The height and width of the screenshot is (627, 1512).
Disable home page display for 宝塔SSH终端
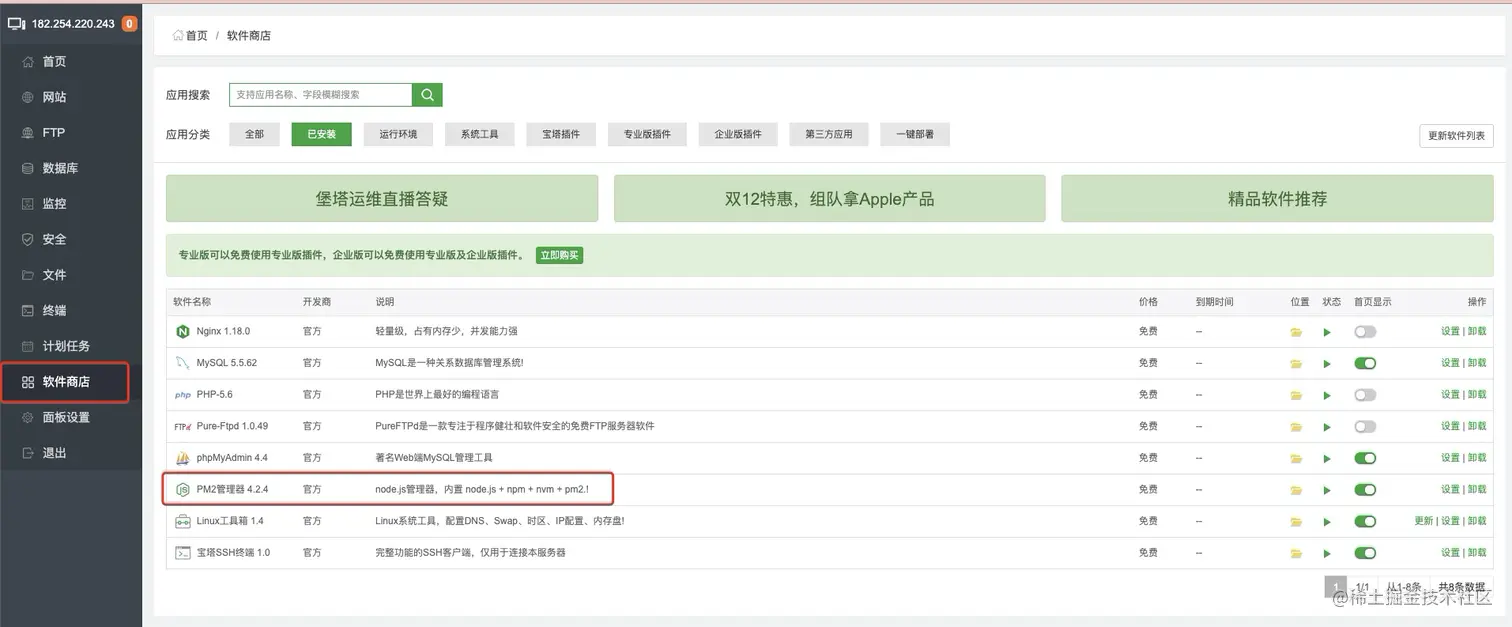pyautogui.click(x=1365, y=553)
